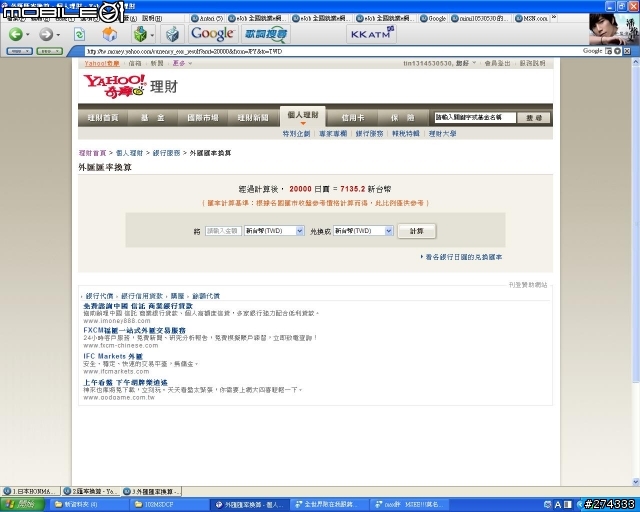Click the Home house icon
This screenshot has height=512, width=640.
coord(109,34)
